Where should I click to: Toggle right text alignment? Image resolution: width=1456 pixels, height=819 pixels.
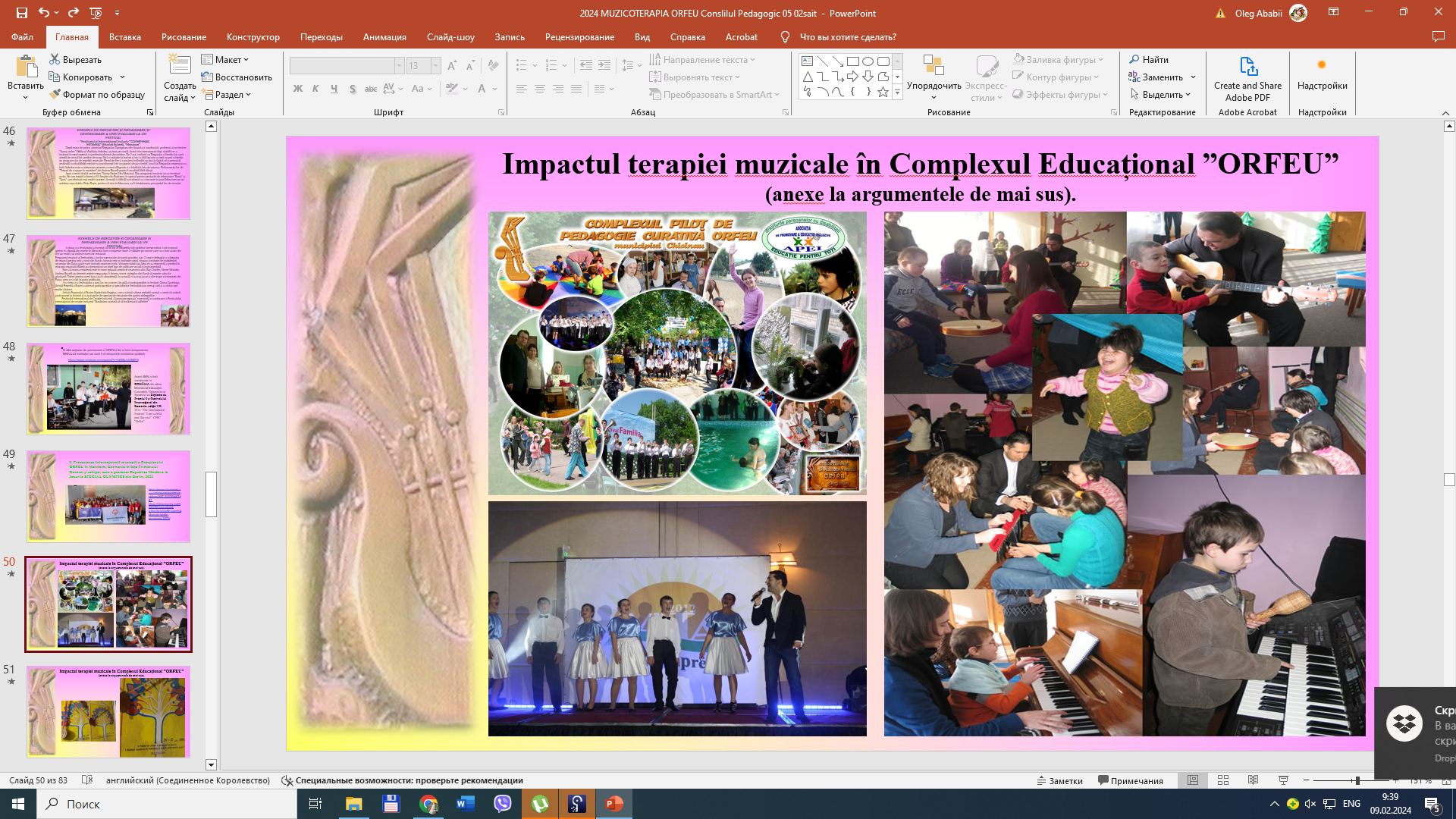[558, 89]
